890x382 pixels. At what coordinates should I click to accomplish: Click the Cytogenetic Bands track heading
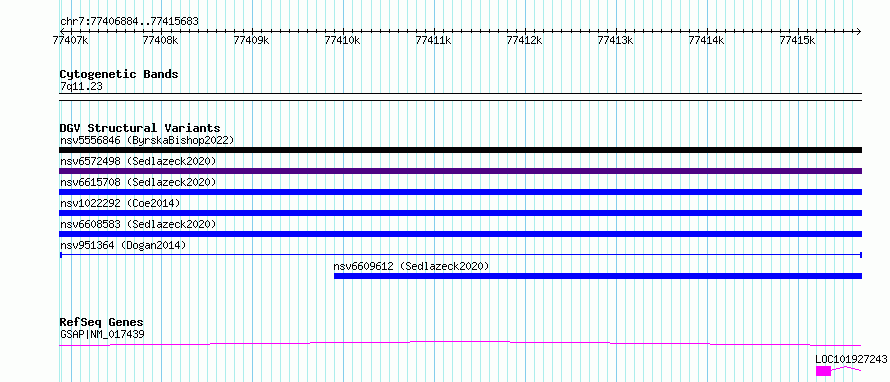tap(119, 74)
